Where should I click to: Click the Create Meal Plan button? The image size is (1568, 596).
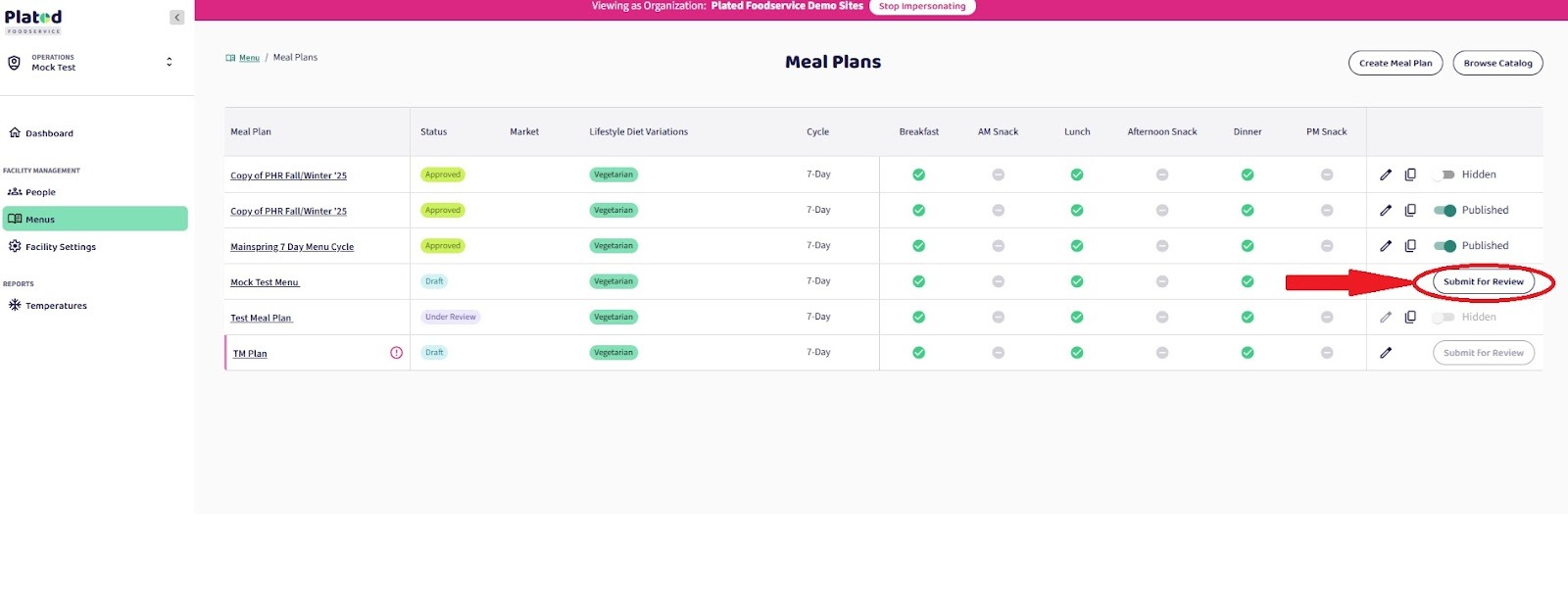[1395, 63]
